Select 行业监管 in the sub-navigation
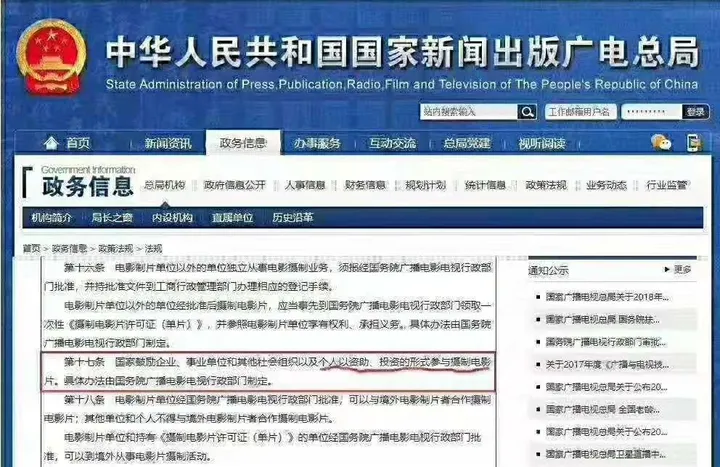Image resolution: width=720 pixels, height=467 pixels. (x=666, y=185)
